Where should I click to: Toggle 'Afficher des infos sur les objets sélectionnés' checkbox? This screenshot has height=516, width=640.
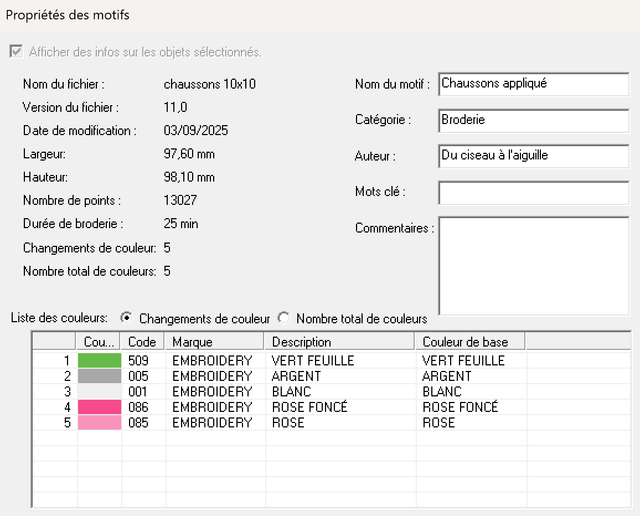(16, 52)
